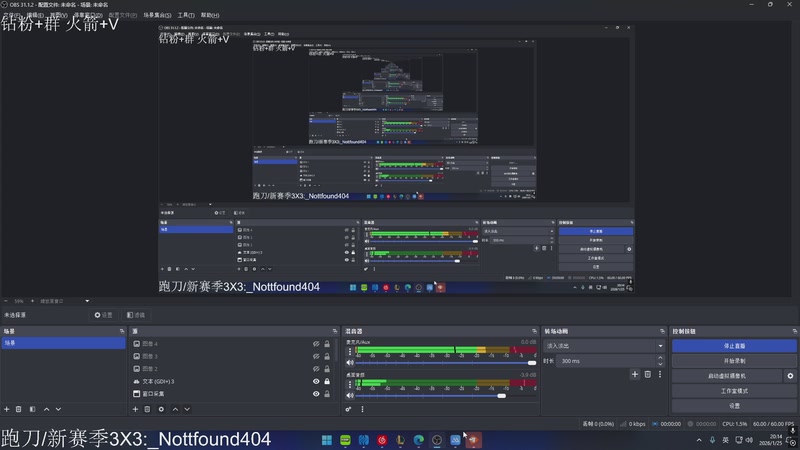Zoom out preview with minus icon
The width and height of the screenshot is (800, 450).
(6, 301)
